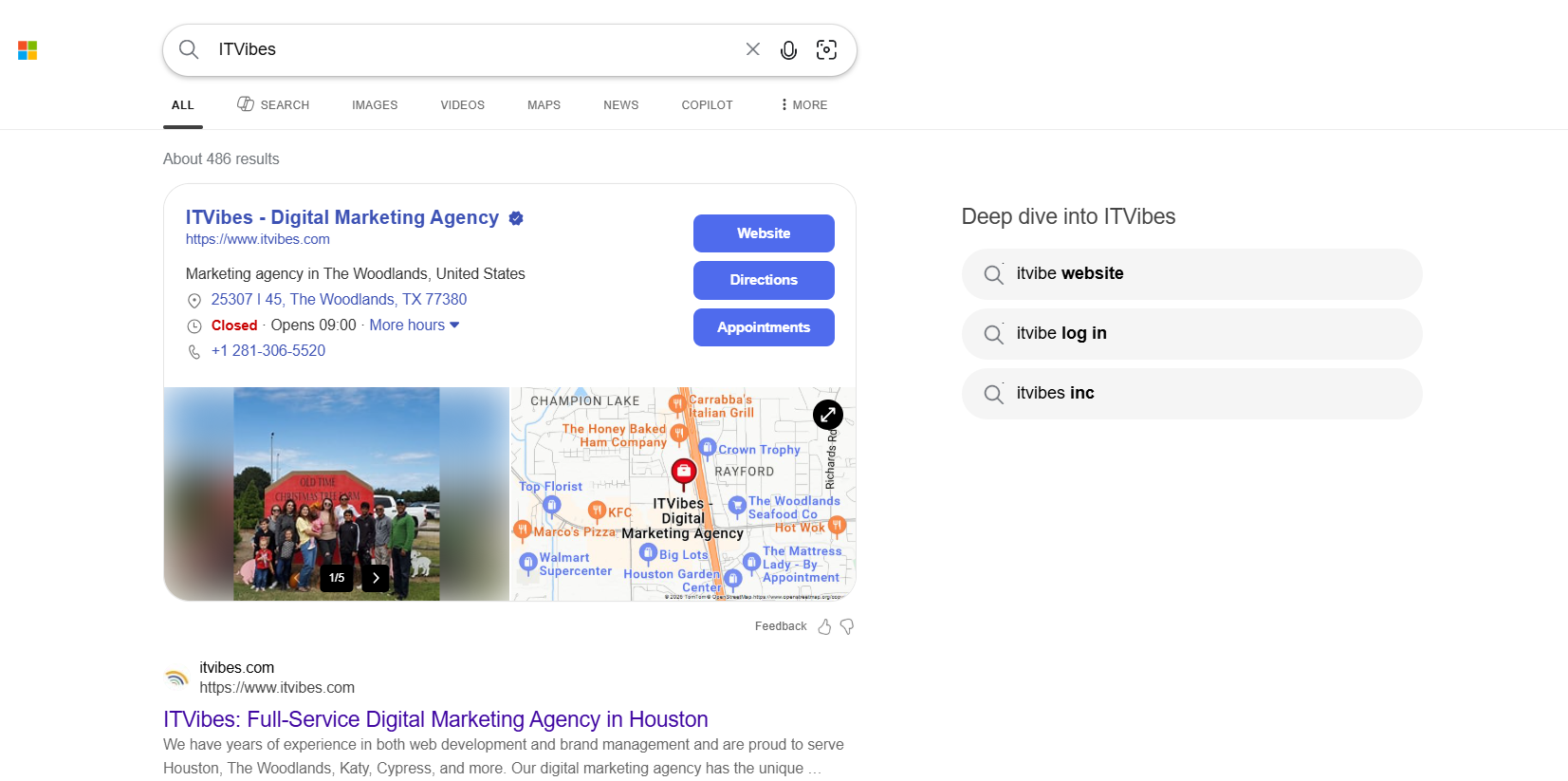Screen dimensions: 1568x781
Task: Click the 1/5 photo counter
Action: (337, 577)
